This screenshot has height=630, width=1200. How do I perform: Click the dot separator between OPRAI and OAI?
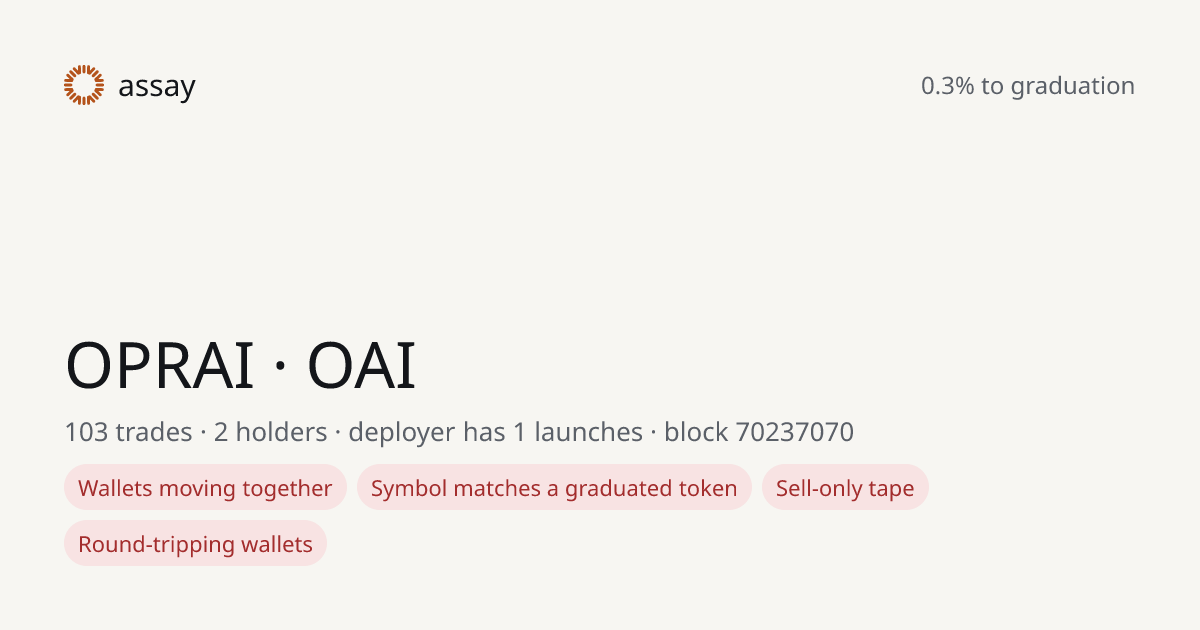click(280, 367)
